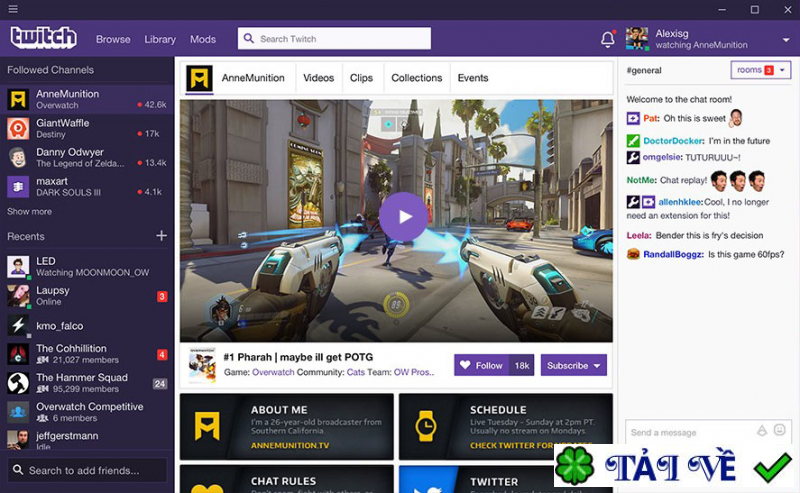This screenshot has height=493, width=800.
Task: Click AnneMunition logo in channel header
Action: [199, 78]
